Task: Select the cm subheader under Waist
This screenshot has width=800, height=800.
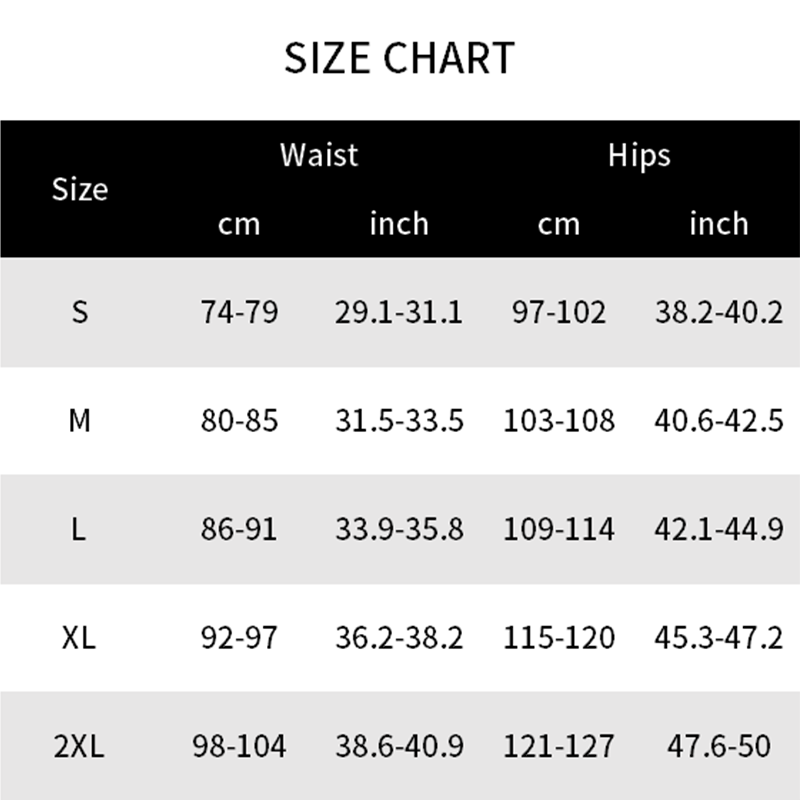Action: tap(239, 223)
